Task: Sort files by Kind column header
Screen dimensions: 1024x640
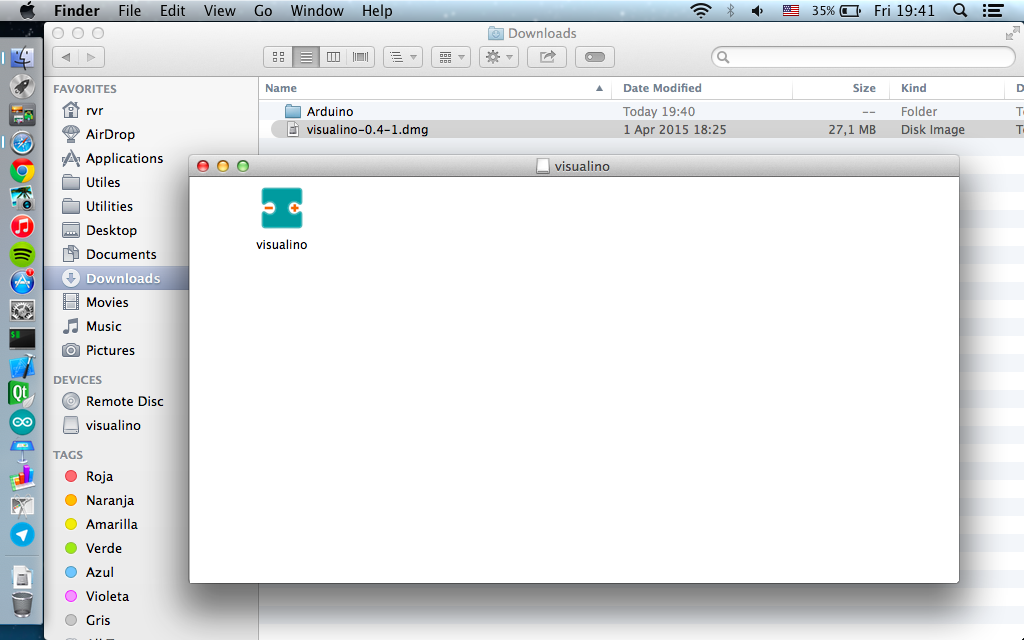Action: (947, 88)
